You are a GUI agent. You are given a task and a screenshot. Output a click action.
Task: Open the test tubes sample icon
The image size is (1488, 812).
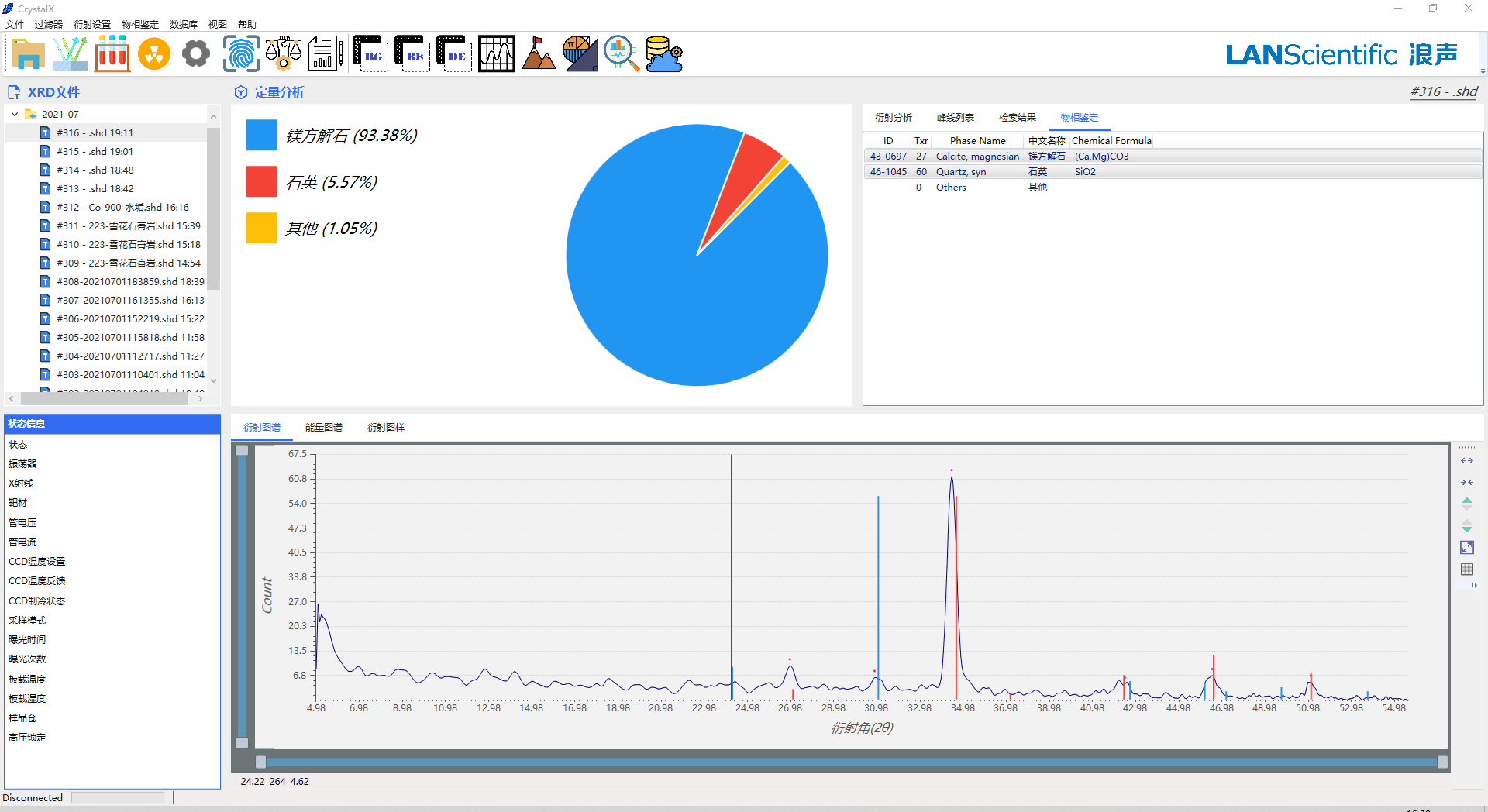pyautogui.click(x=112, y=54)
